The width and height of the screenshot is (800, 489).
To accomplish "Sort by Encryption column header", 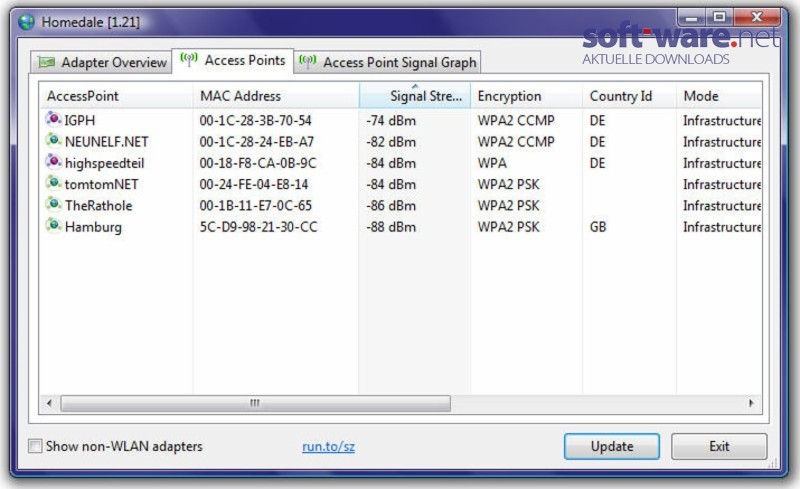I will coord(526,95).
